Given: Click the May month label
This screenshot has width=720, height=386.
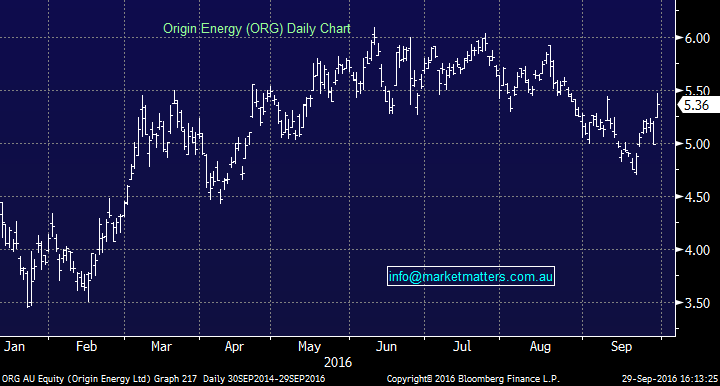Looking at the screenshot, I should click(309, 346).
